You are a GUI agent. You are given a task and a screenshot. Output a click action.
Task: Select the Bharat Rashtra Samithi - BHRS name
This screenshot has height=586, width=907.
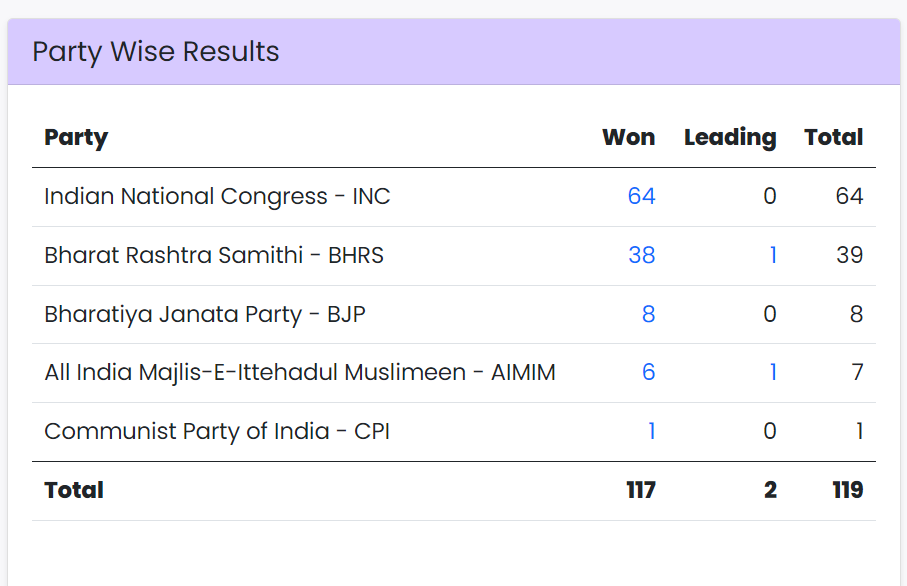(x=214, y=255)
